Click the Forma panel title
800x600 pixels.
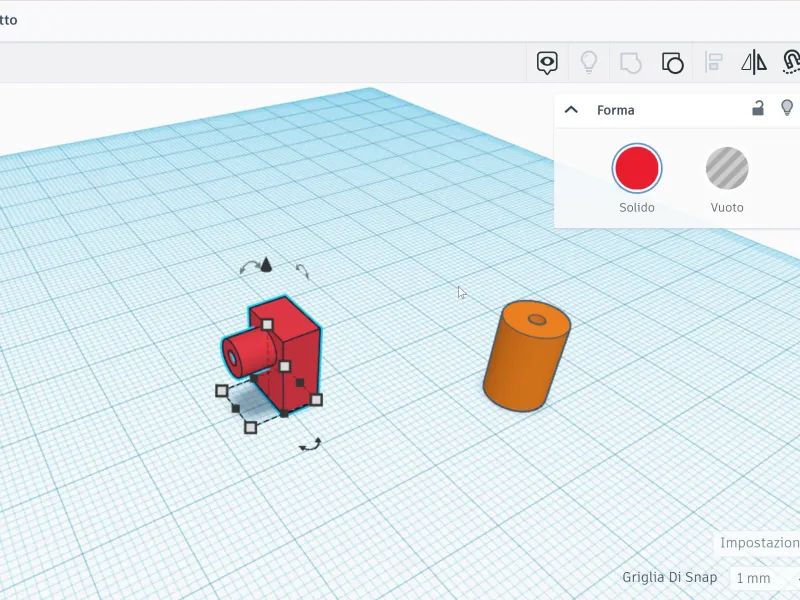[x=616, y=110]
